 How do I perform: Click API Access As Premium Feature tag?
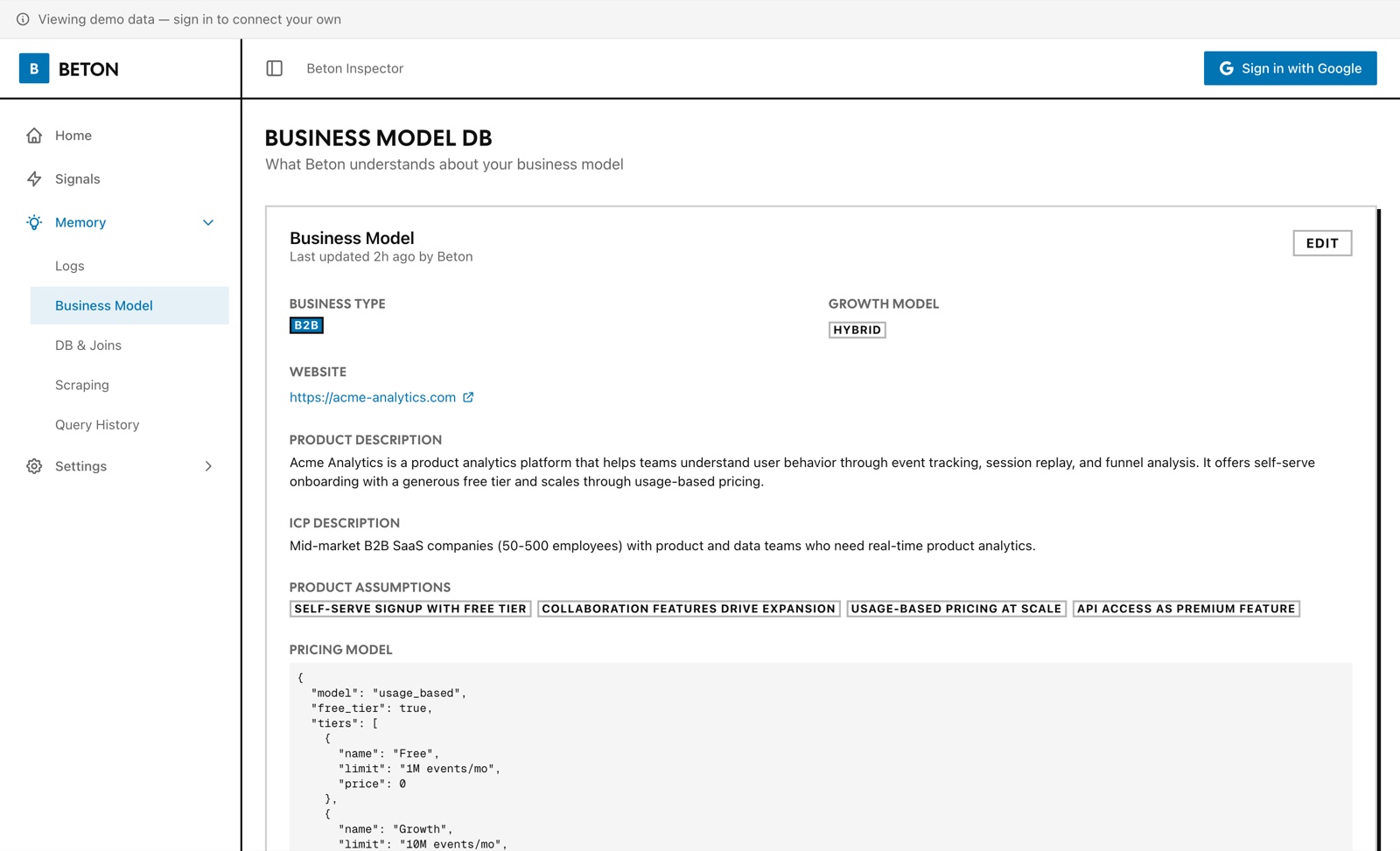(1186, 609)
